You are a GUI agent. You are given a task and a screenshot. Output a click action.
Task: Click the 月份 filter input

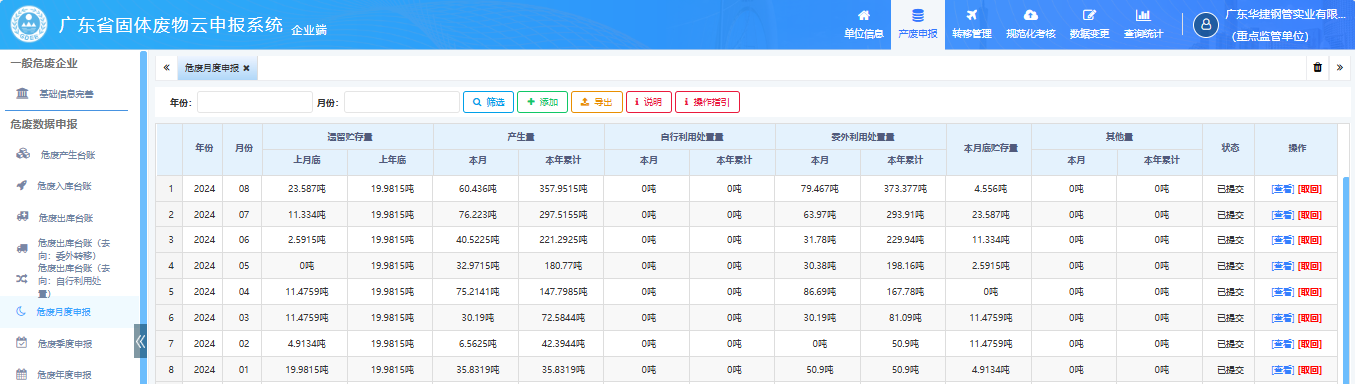pos(401,102)
